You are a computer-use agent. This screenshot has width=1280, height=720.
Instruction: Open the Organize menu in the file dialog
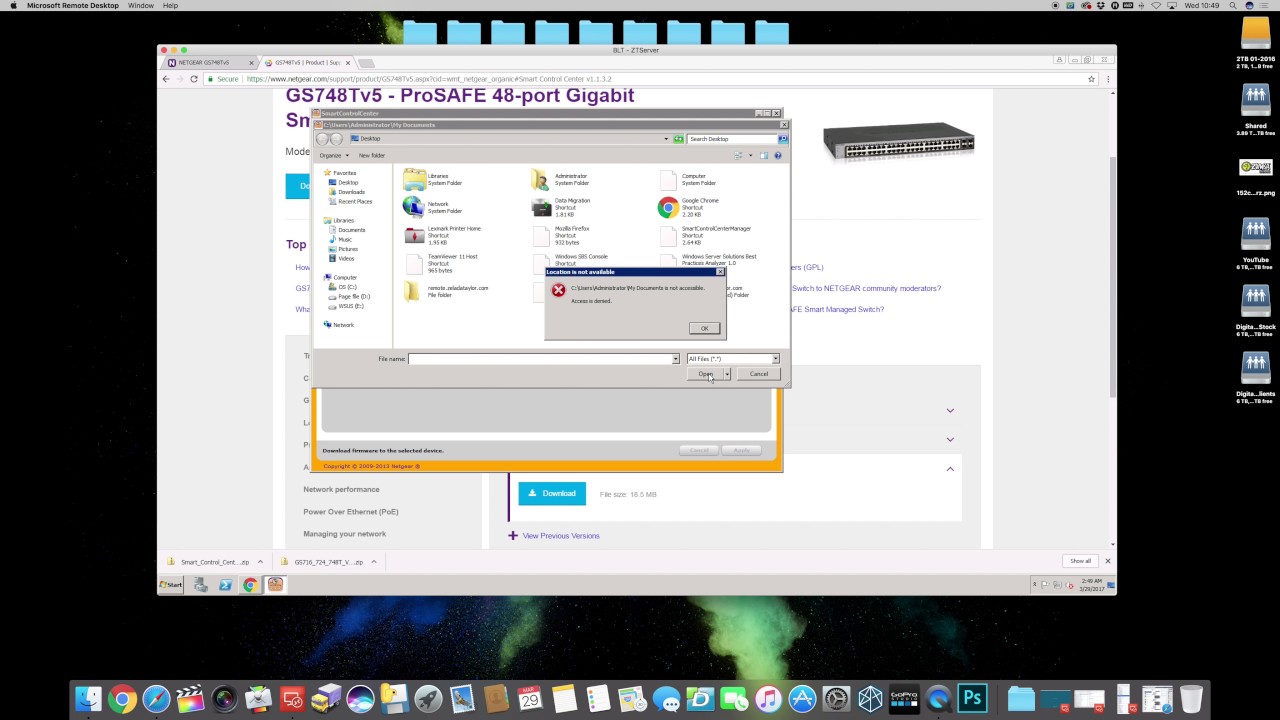334,155
